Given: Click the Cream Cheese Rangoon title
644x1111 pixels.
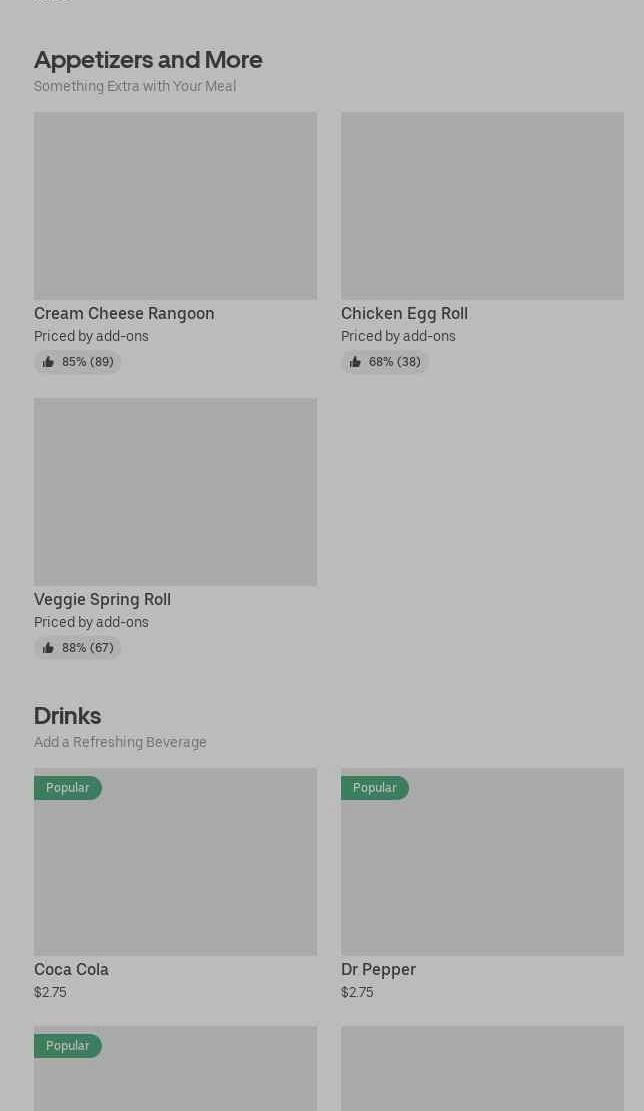Looking at the screenshot, I should 124,313.
